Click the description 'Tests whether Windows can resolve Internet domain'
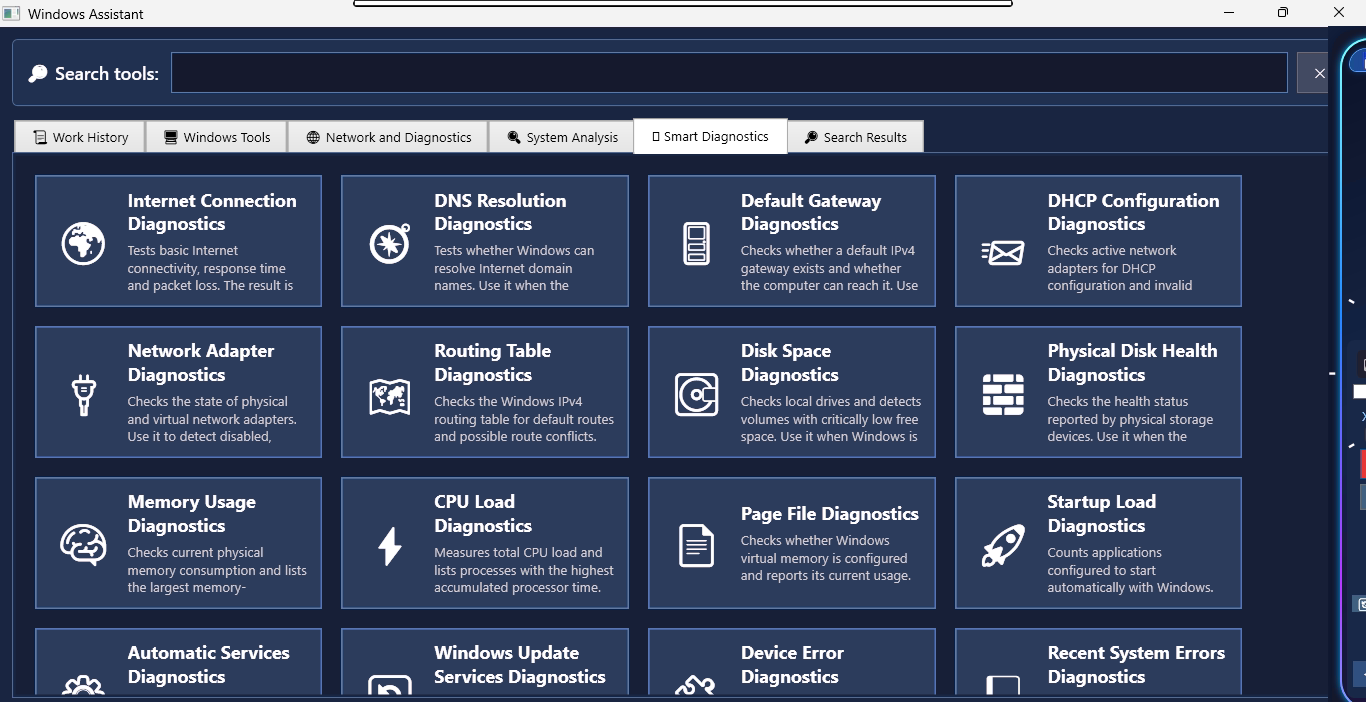 click(x=514, y=268)
